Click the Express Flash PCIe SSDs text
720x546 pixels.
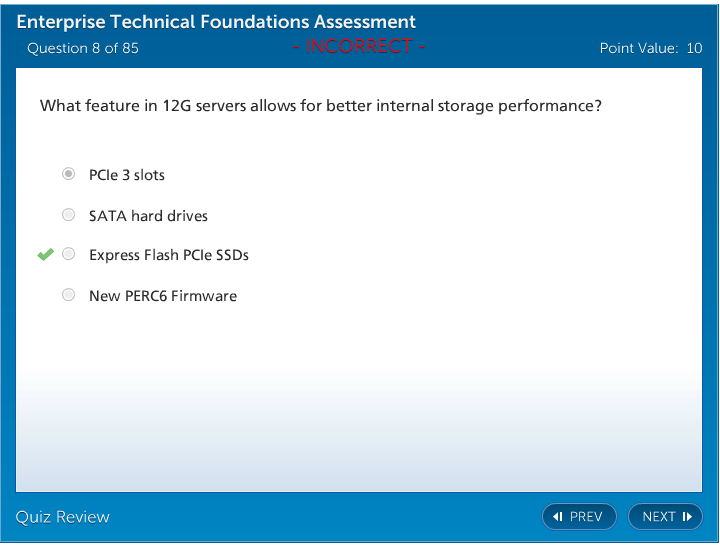168,255
